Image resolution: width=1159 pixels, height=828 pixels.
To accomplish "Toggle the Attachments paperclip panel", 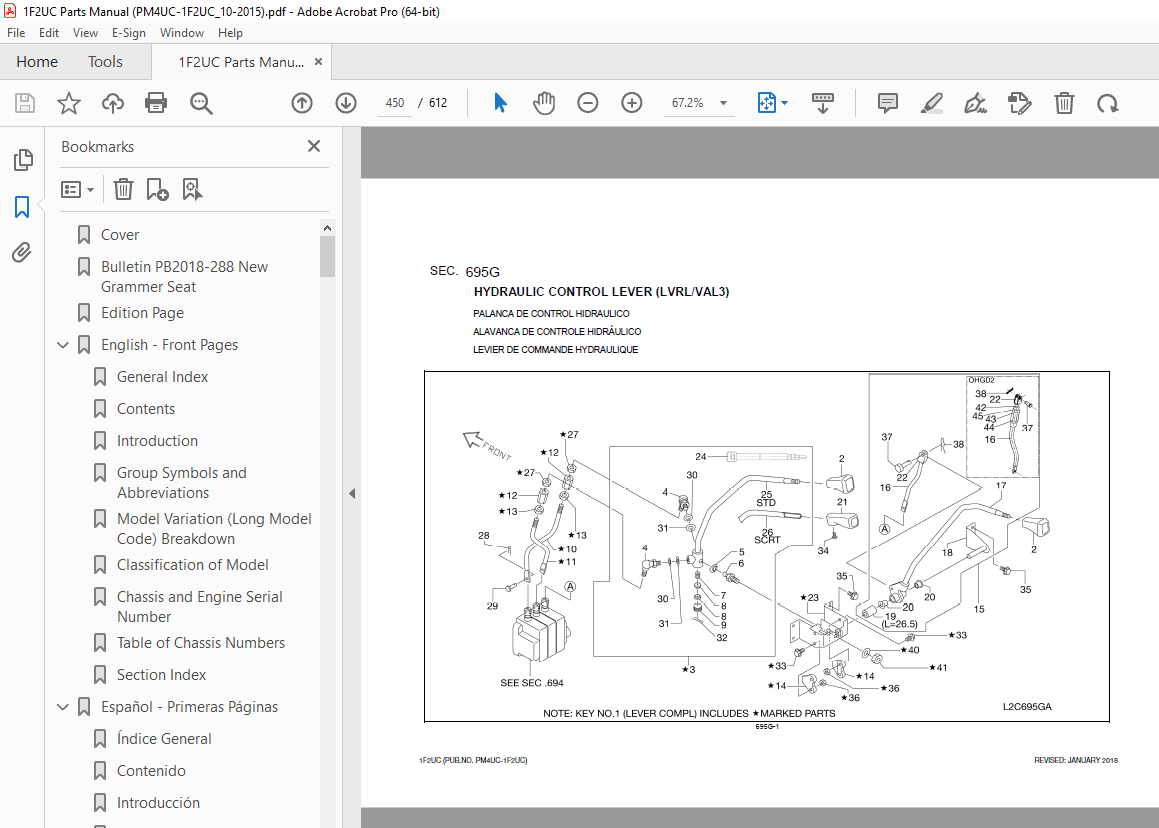I will pyautogui.click(x=22, y=253).
